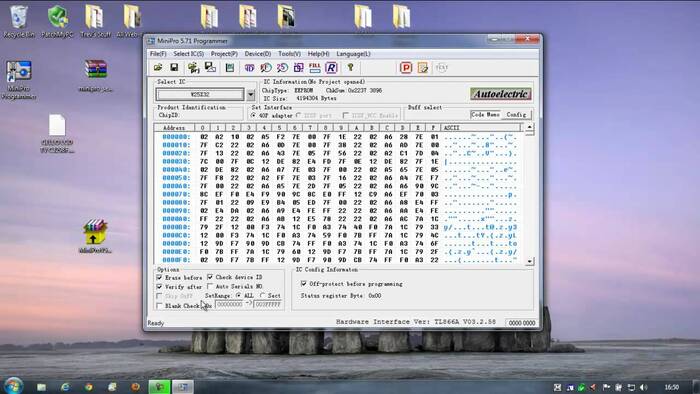Open the Select IC(S) menu

(x=188, y=54)
